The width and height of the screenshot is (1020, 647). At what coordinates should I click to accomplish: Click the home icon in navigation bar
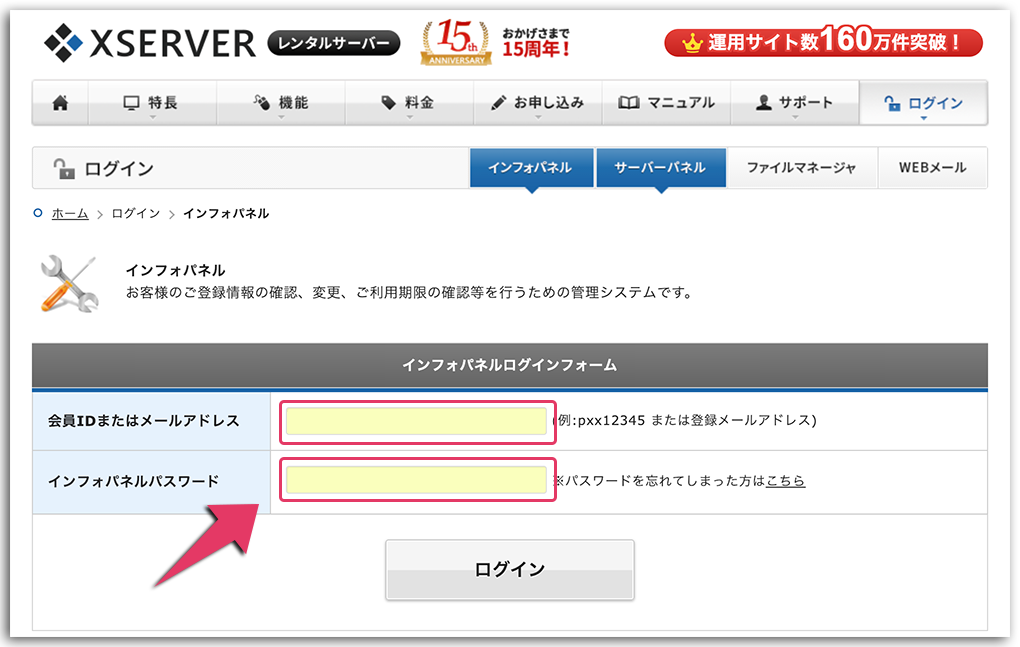click(x=60, y=103)
